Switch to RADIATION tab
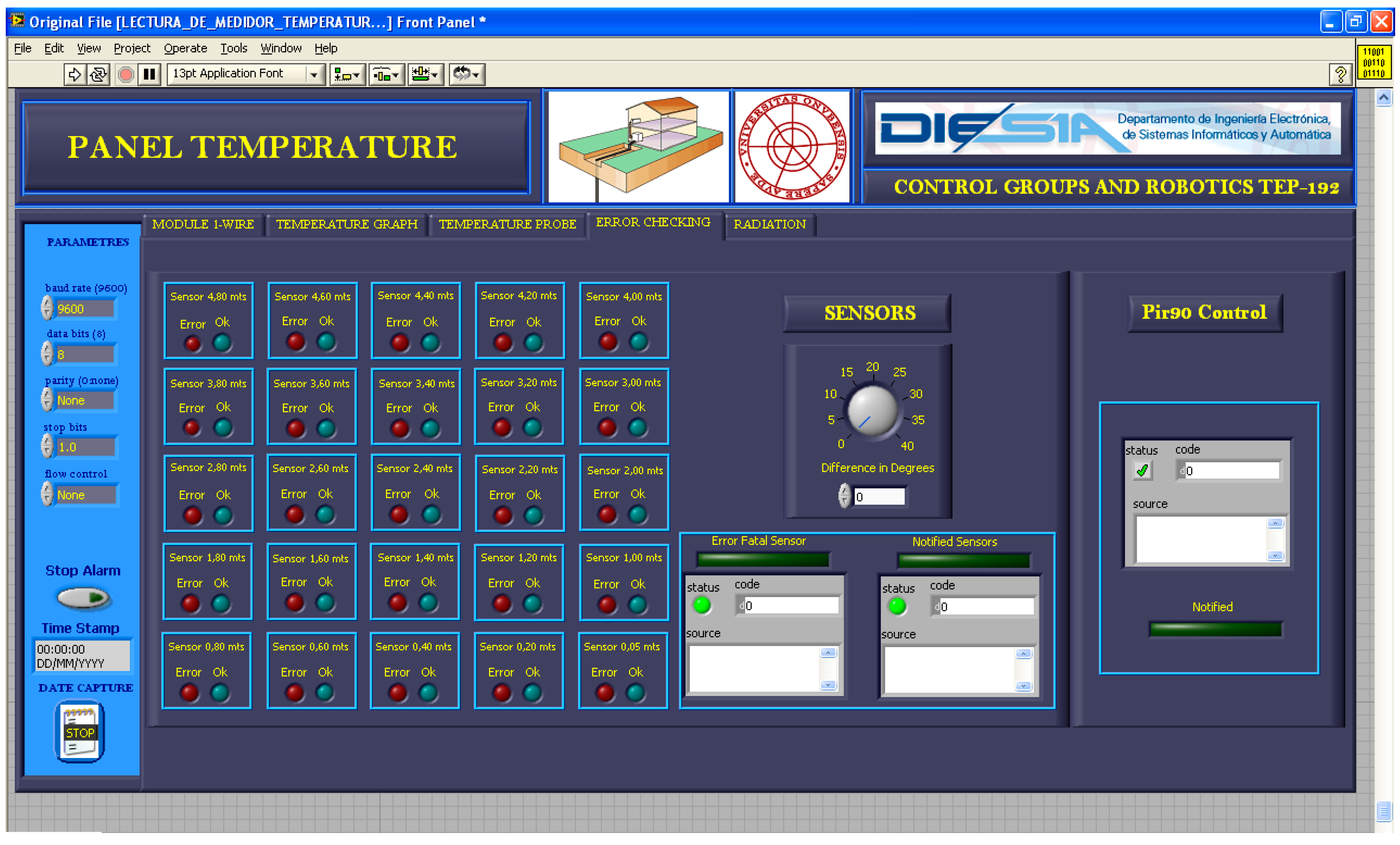The width and height of the screenshot is (1400, 845). [x=769, y=225]
